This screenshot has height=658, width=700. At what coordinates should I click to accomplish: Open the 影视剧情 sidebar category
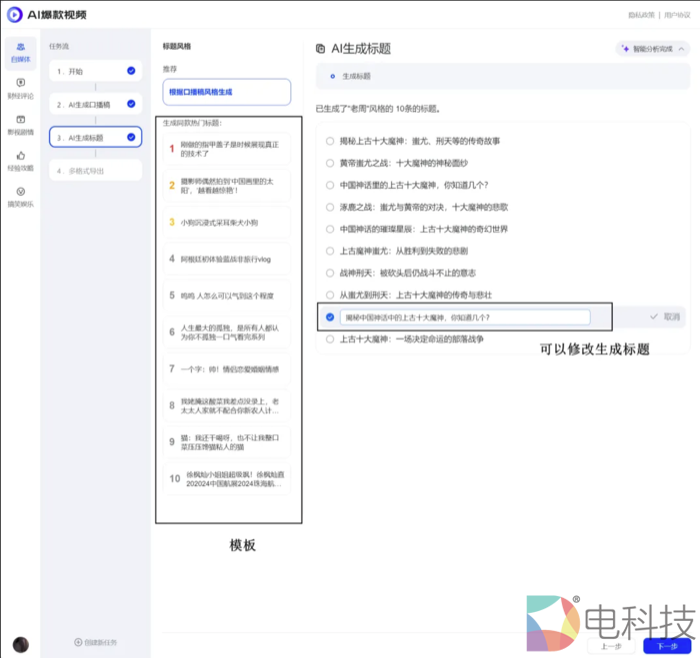[20, 124]
